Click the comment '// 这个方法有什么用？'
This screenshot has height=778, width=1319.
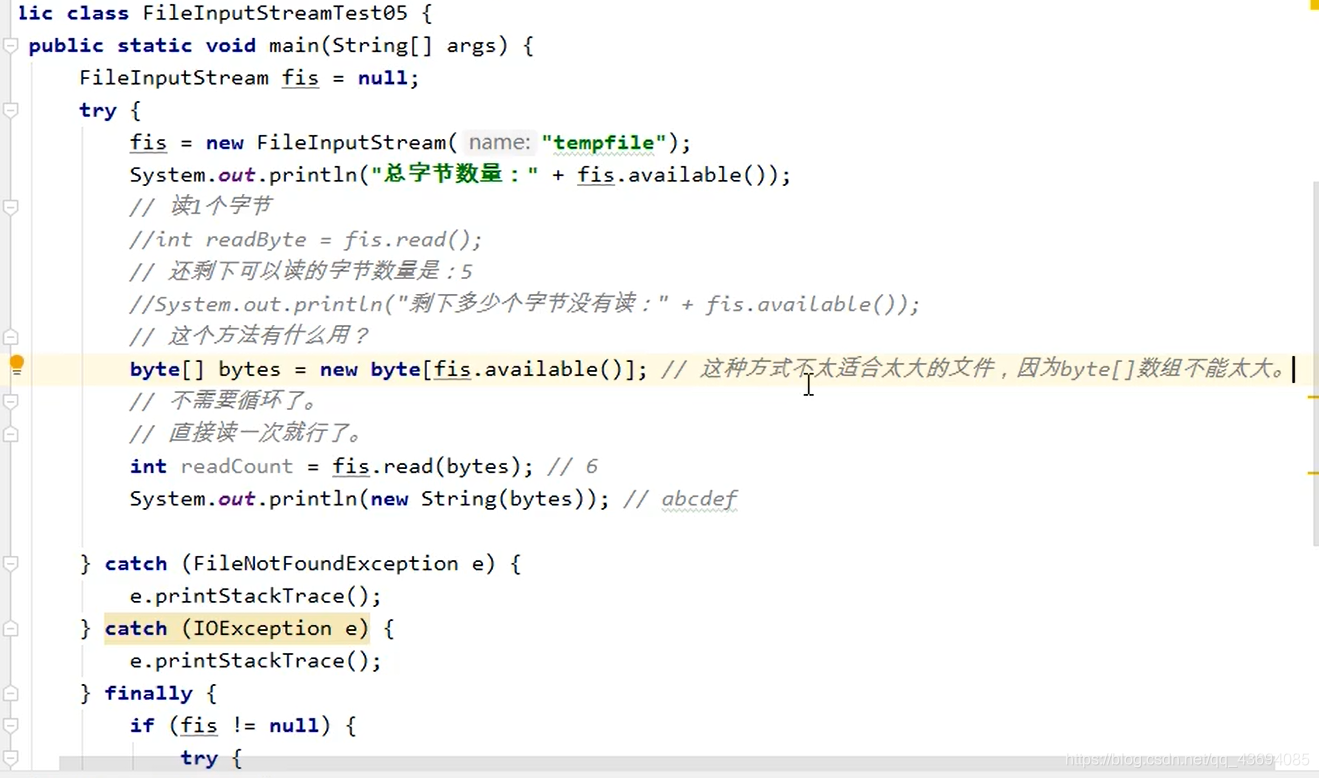click(x=250, y=336)
